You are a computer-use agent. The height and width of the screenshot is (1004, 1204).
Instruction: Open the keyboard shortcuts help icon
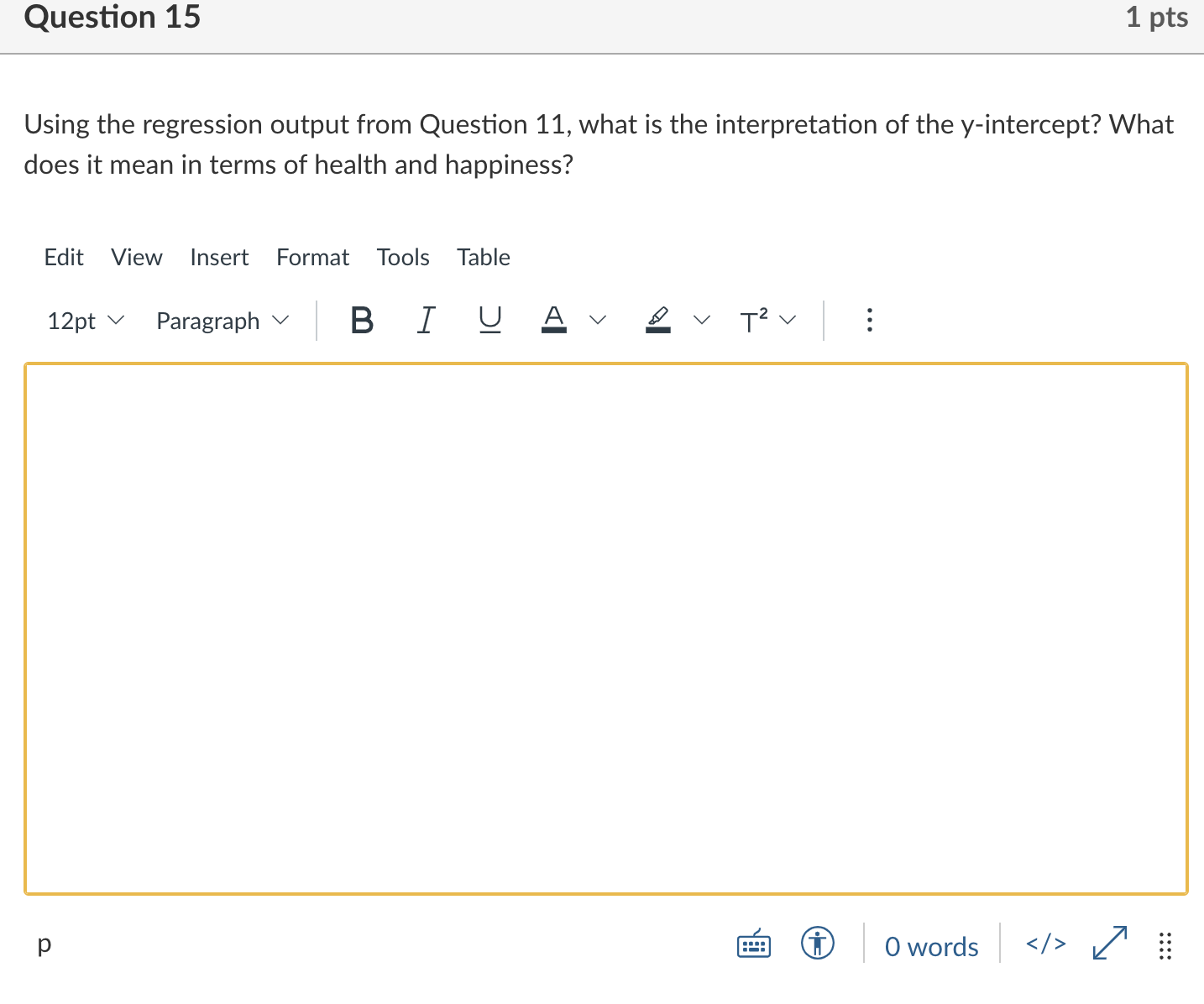pyautogui.click(x=753, y=944)
